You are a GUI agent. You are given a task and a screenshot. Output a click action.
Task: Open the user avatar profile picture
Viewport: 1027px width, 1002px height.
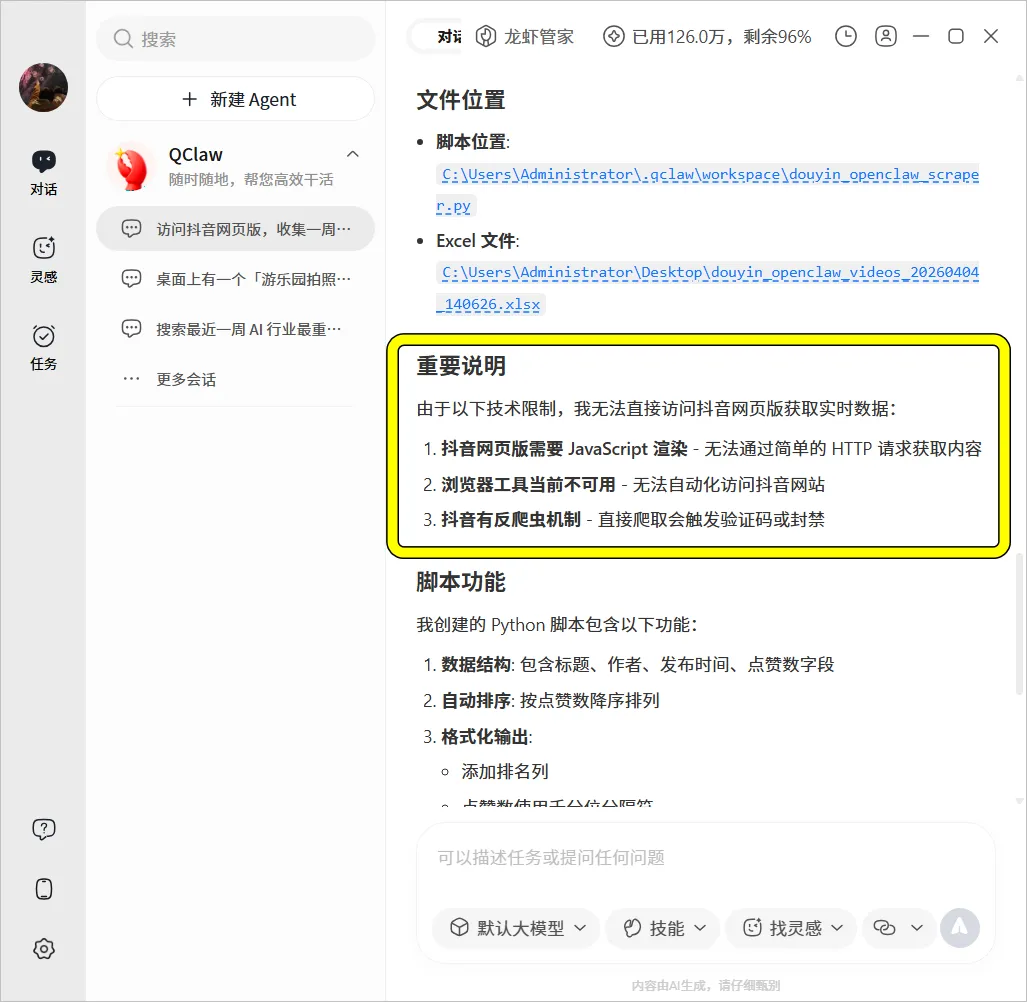click(x=43, y=87)
